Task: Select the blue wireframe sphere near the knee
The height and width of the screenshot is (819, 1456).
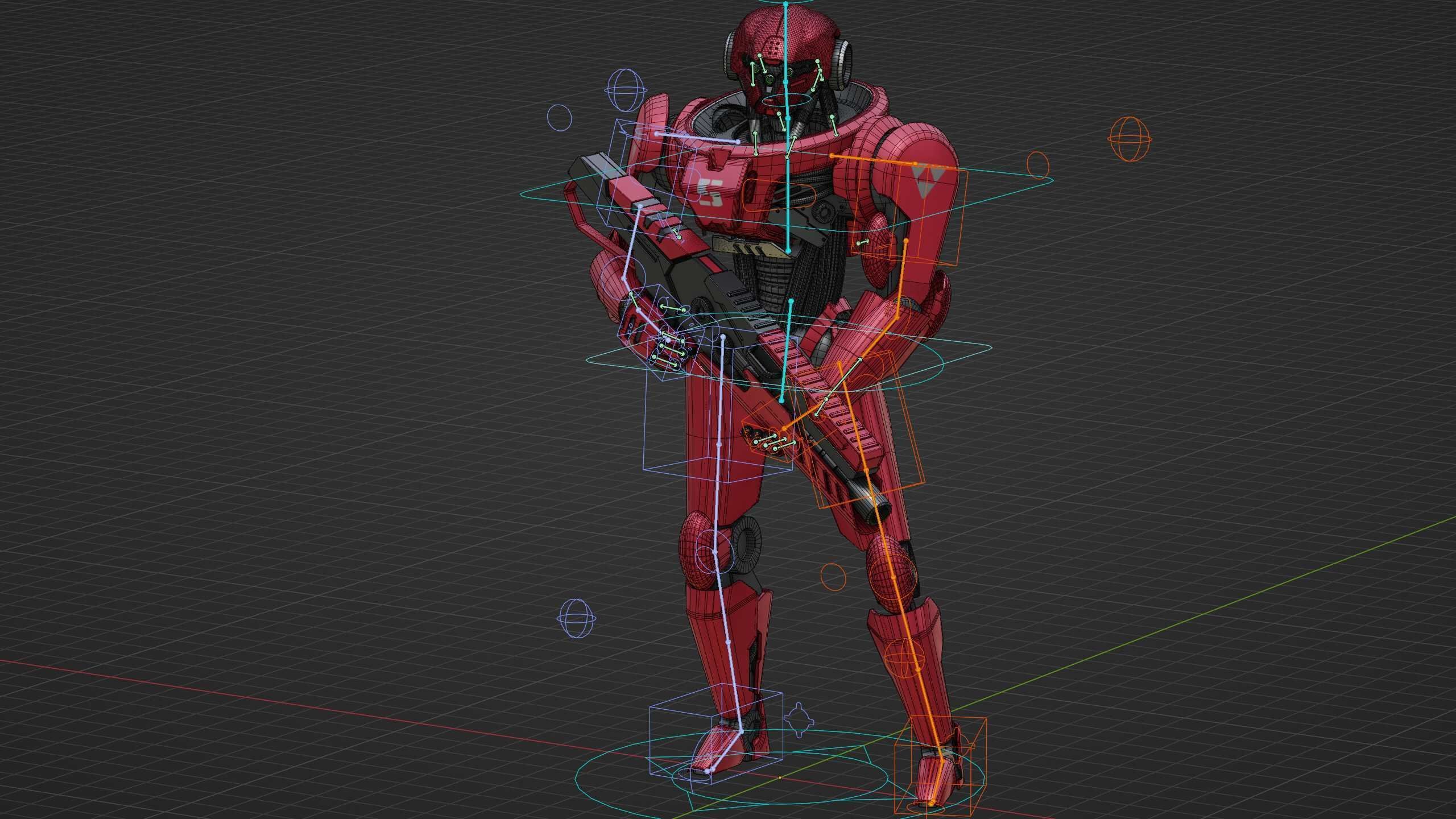Action: (577, 619)
